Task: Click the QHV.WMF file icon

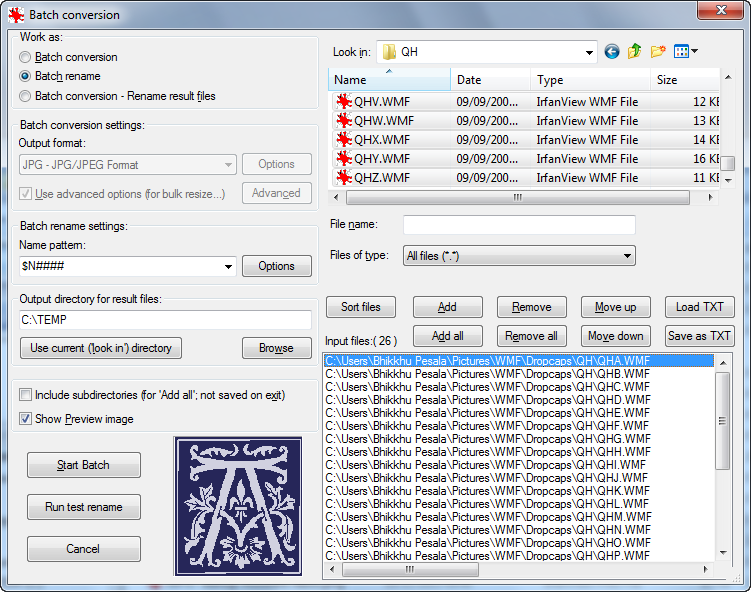Action: pyautogui.click(x=344, y=101)
